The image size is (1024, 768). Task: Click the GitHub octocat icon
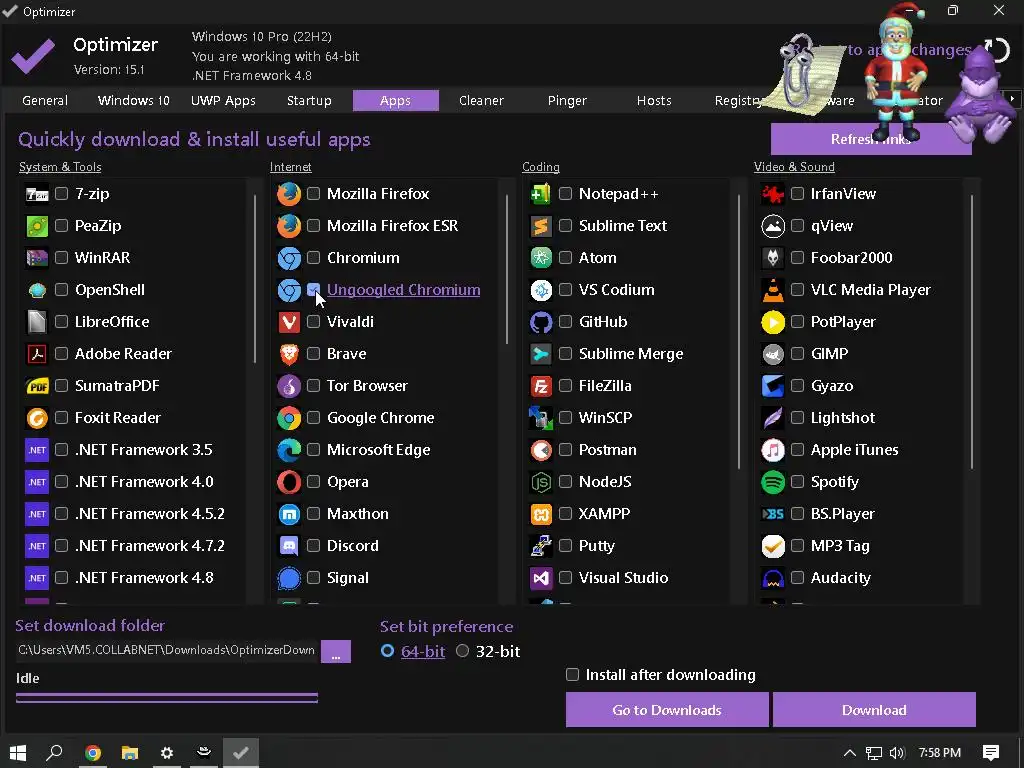click(541, 322)
